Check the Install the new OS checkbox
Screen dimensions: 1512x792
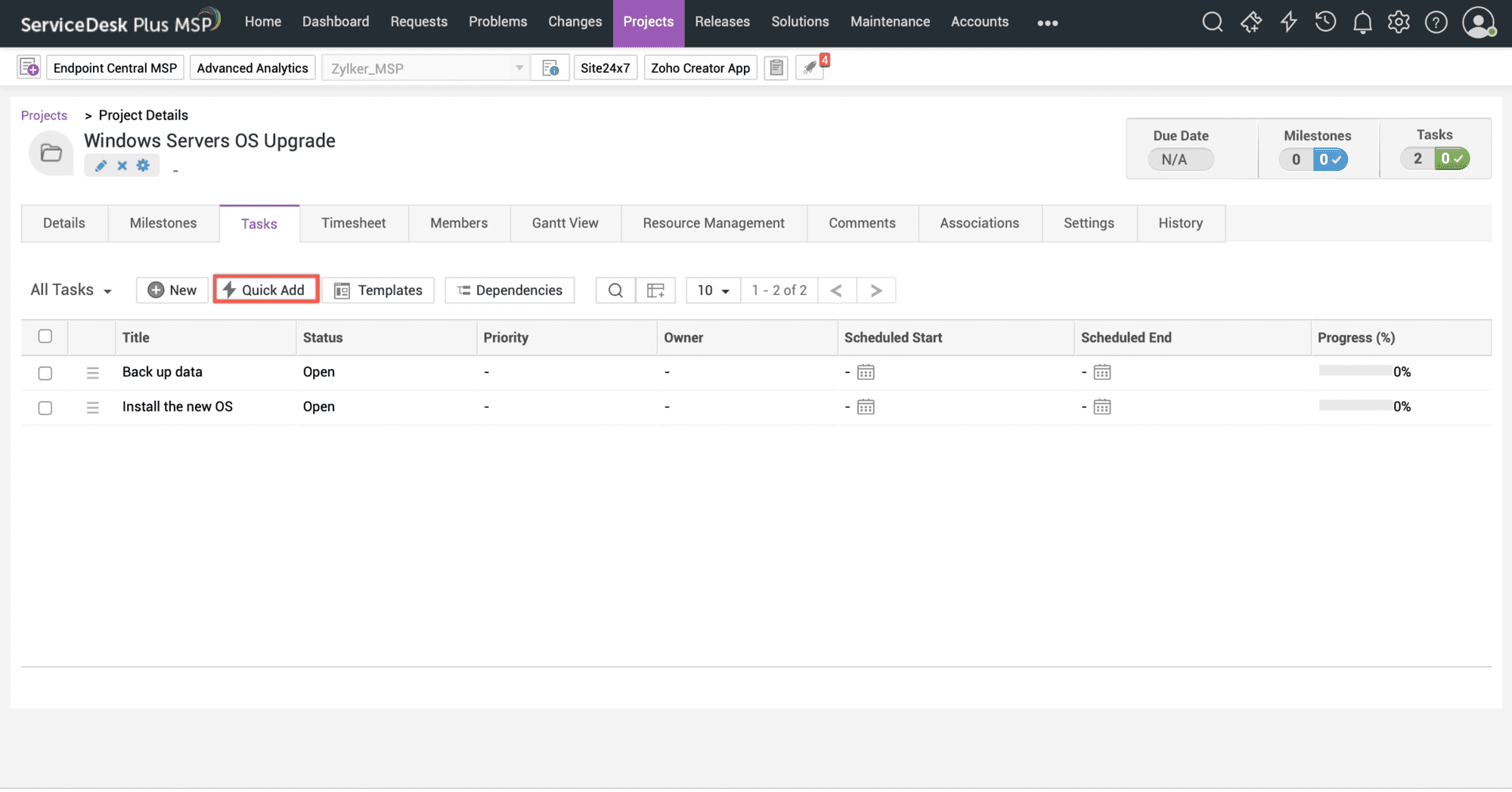click(x=45, y=408)
